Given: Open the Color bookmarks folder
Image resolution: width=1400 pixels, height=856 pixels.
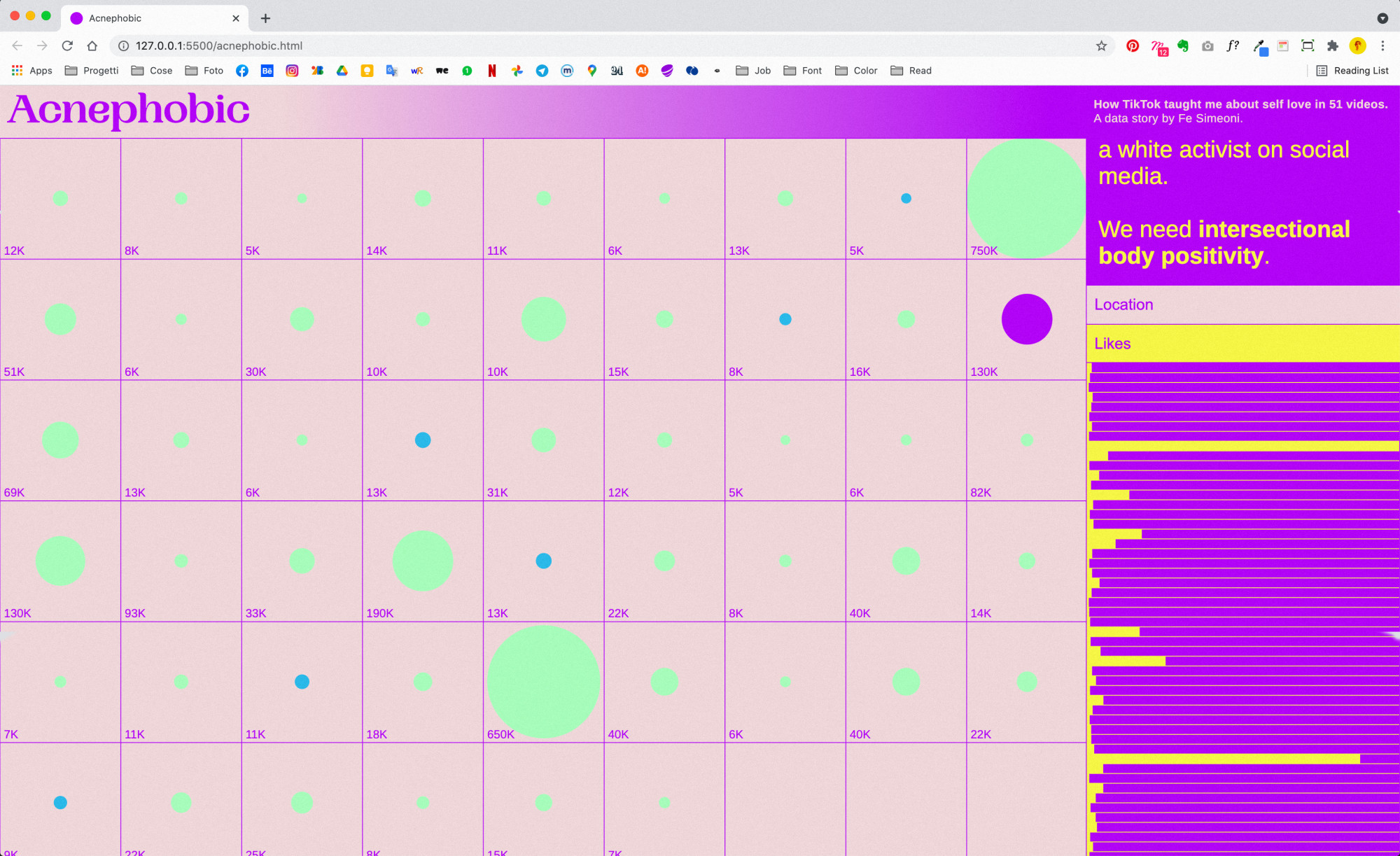Looking at the screenshot, I should pos(857,71).
